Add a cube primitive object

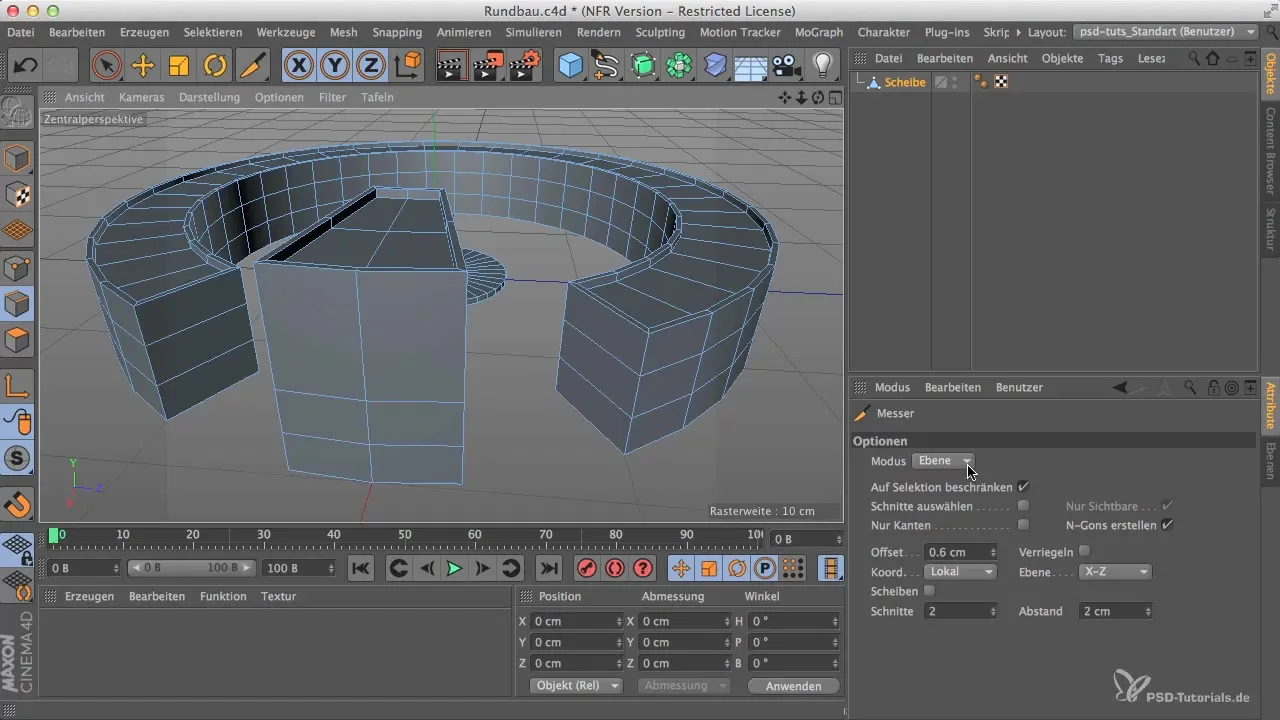(x=570, y=66)
